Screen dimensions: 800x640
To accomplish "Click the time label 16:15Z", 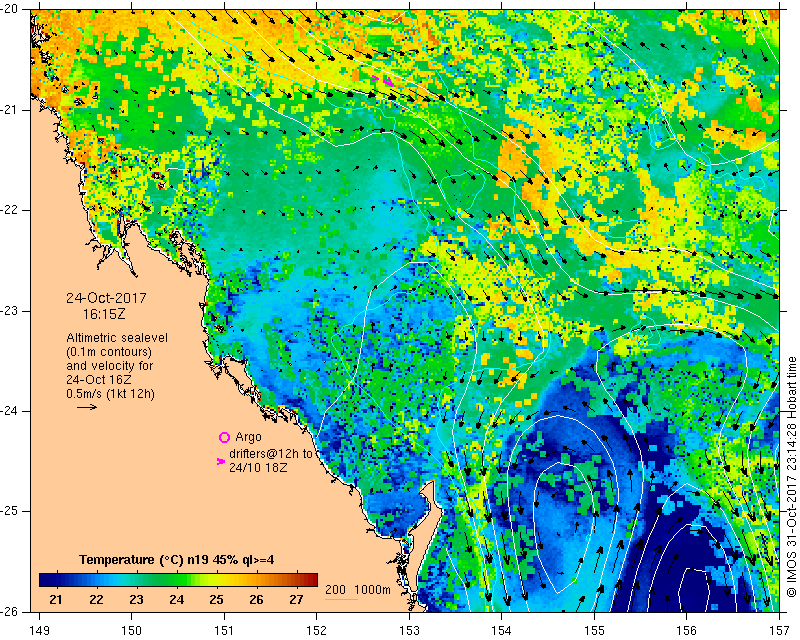I will coord(104,314).
